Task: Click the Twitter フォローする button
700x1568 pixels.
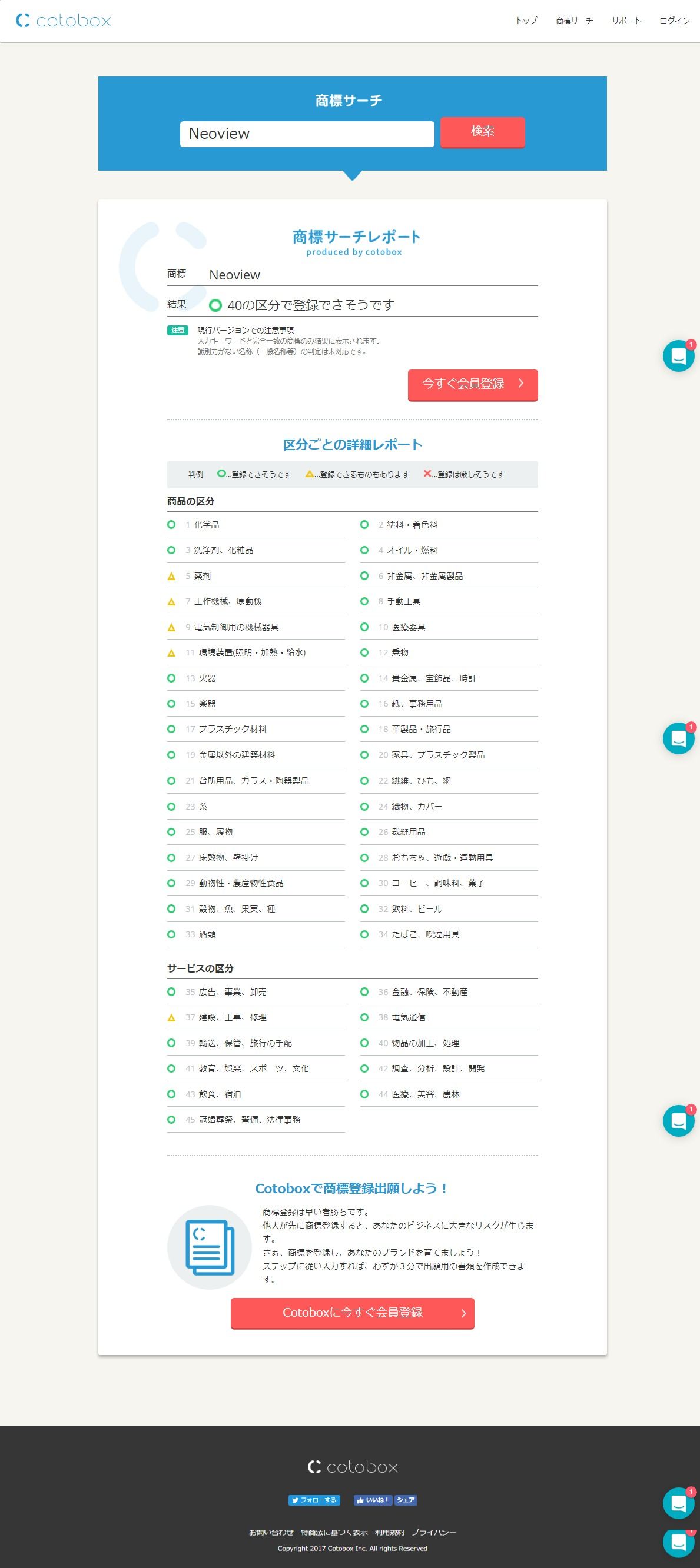Action: tap(314, 1500)
